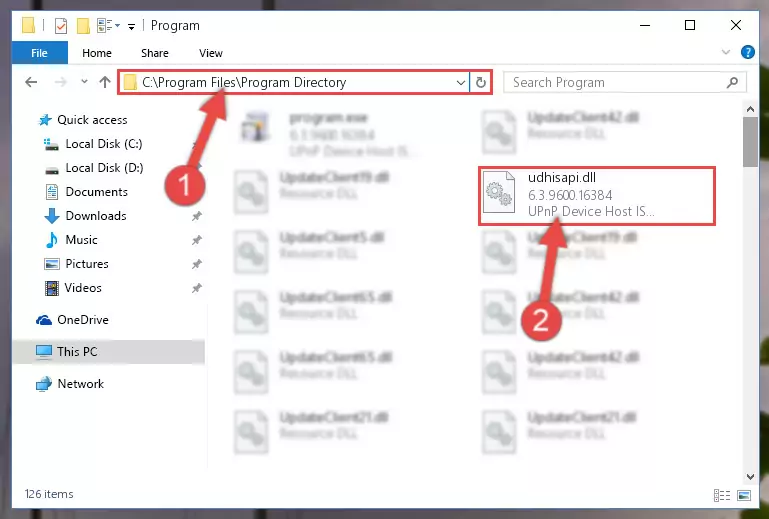The image size is (769, 519).
Task: Select the udhisapi.dll file
Action: click(596, 195)
